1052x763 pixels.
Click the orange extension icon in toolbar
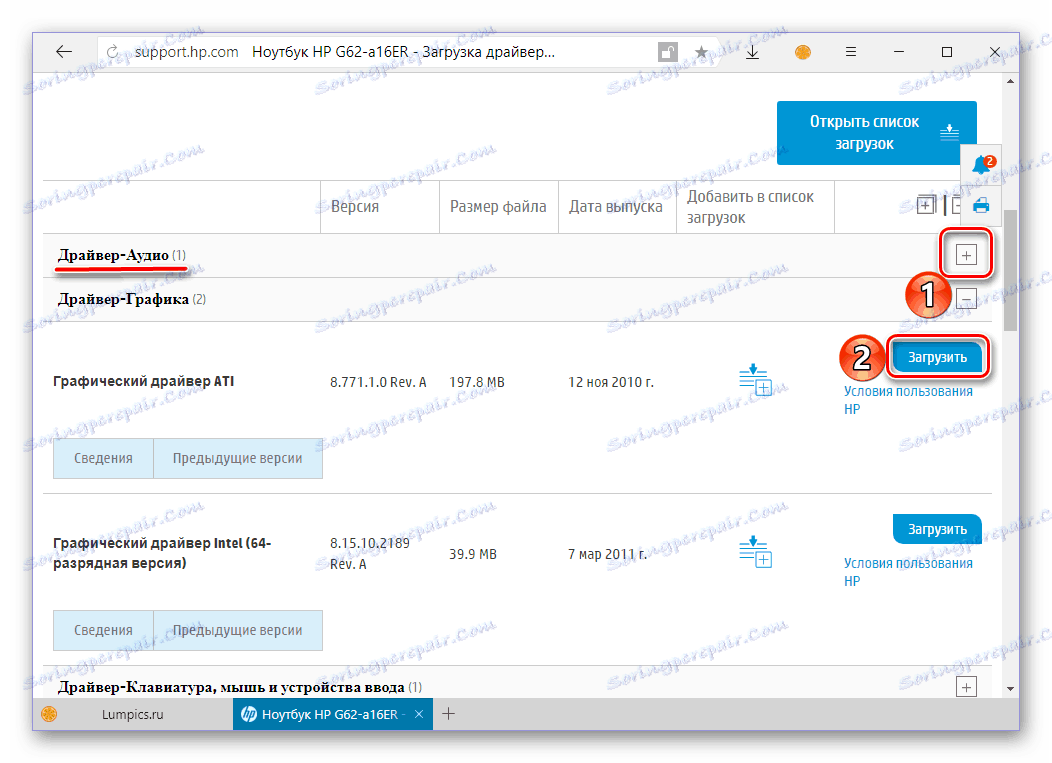point(802,52)
